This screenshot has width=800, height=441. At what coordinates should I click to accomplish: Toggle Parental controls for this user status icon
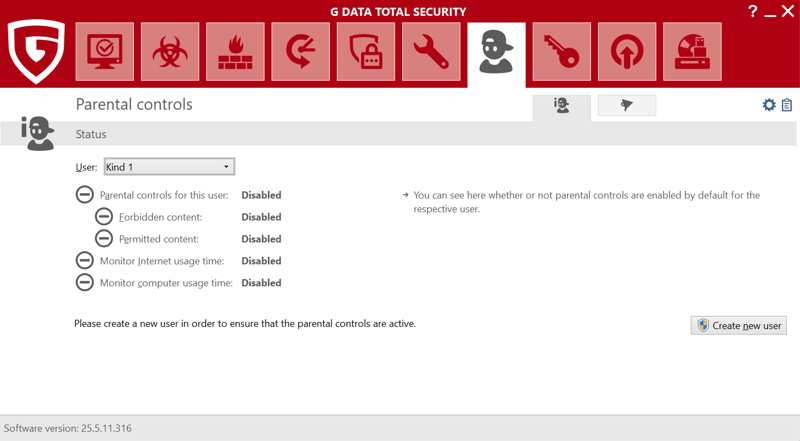[x=85, y=195]
